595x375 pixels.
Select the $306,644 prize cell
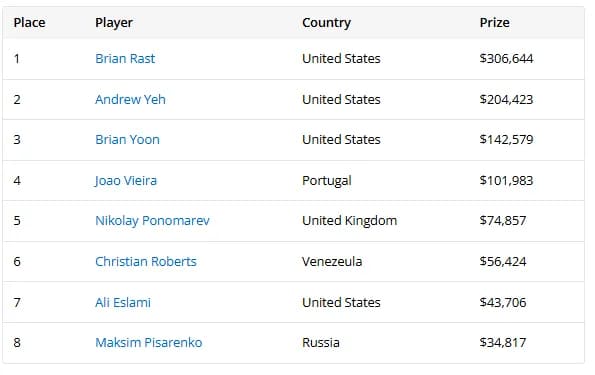(x=506, y=58)
